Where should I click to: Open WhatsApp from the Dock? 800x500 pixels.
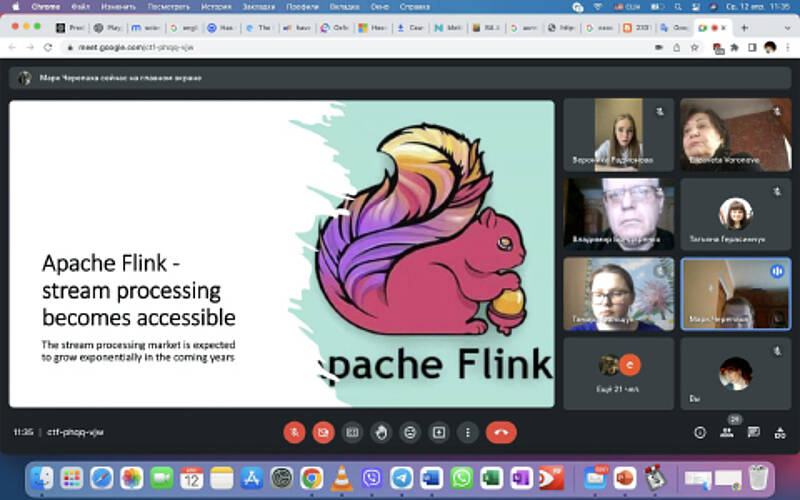(462, 478)
